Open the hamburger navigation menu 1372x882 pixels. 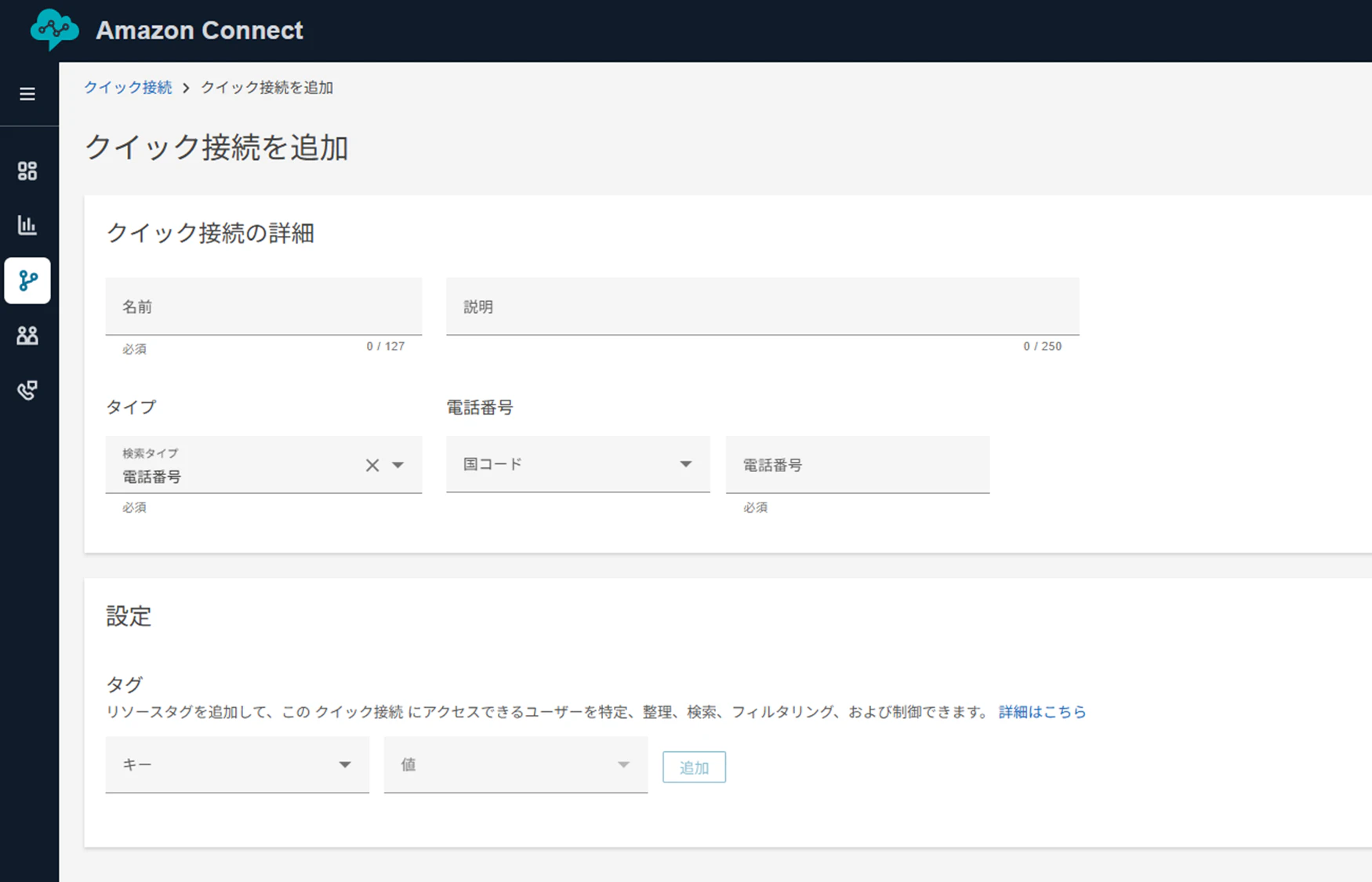pos(27,94)
